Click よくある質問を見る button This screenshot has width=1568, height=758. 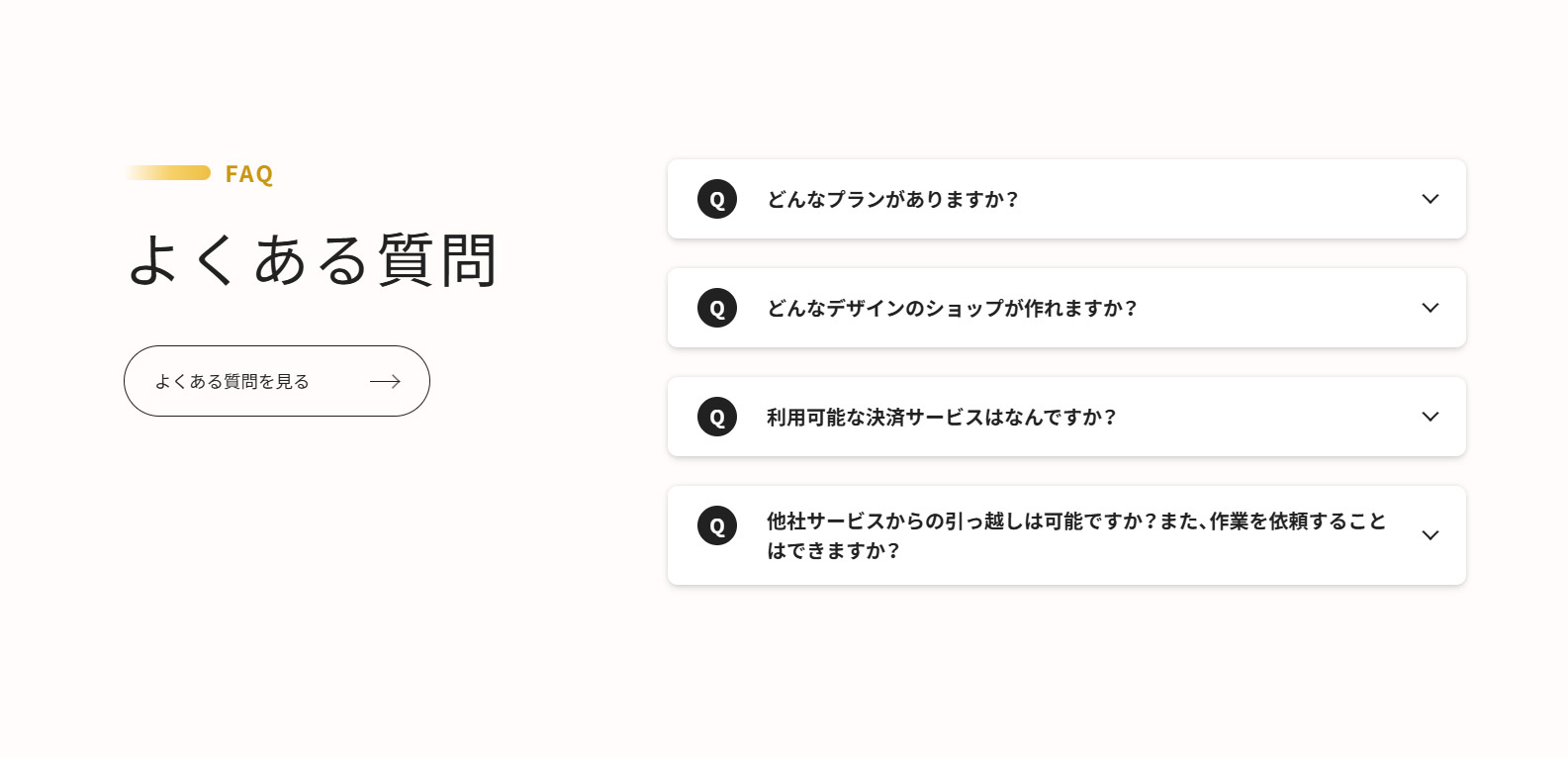(277, 381)
